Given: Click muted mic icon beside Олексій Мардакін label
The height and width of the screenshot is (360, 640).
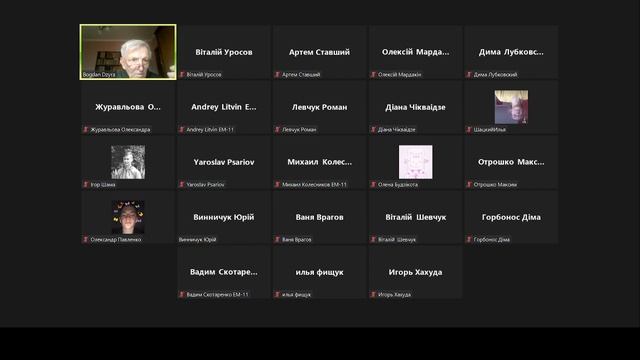Looking at the screenshot, I should (373, 75).
